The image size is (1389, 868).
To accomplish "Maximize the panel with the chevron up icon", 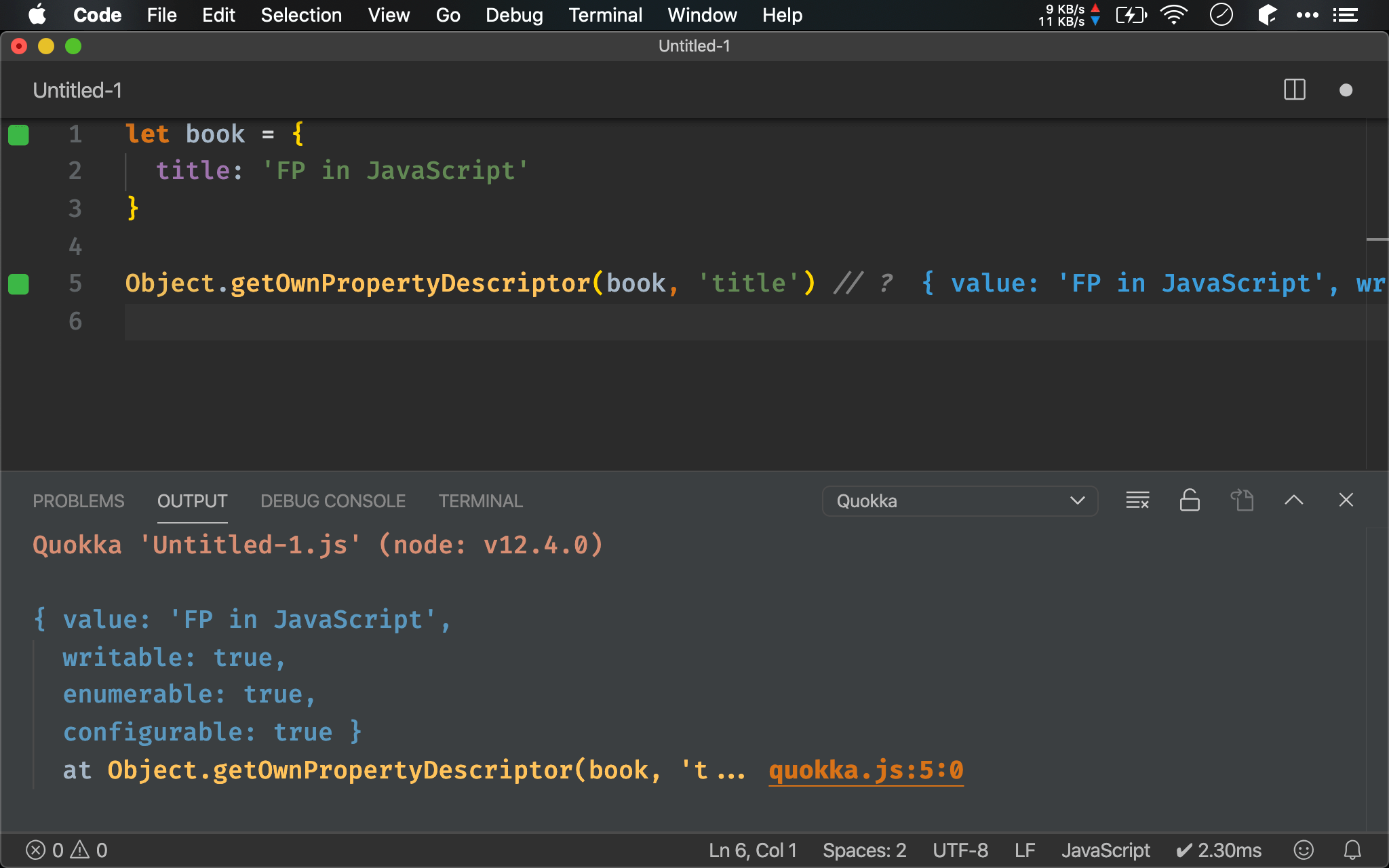I will tap(1293, 500).
